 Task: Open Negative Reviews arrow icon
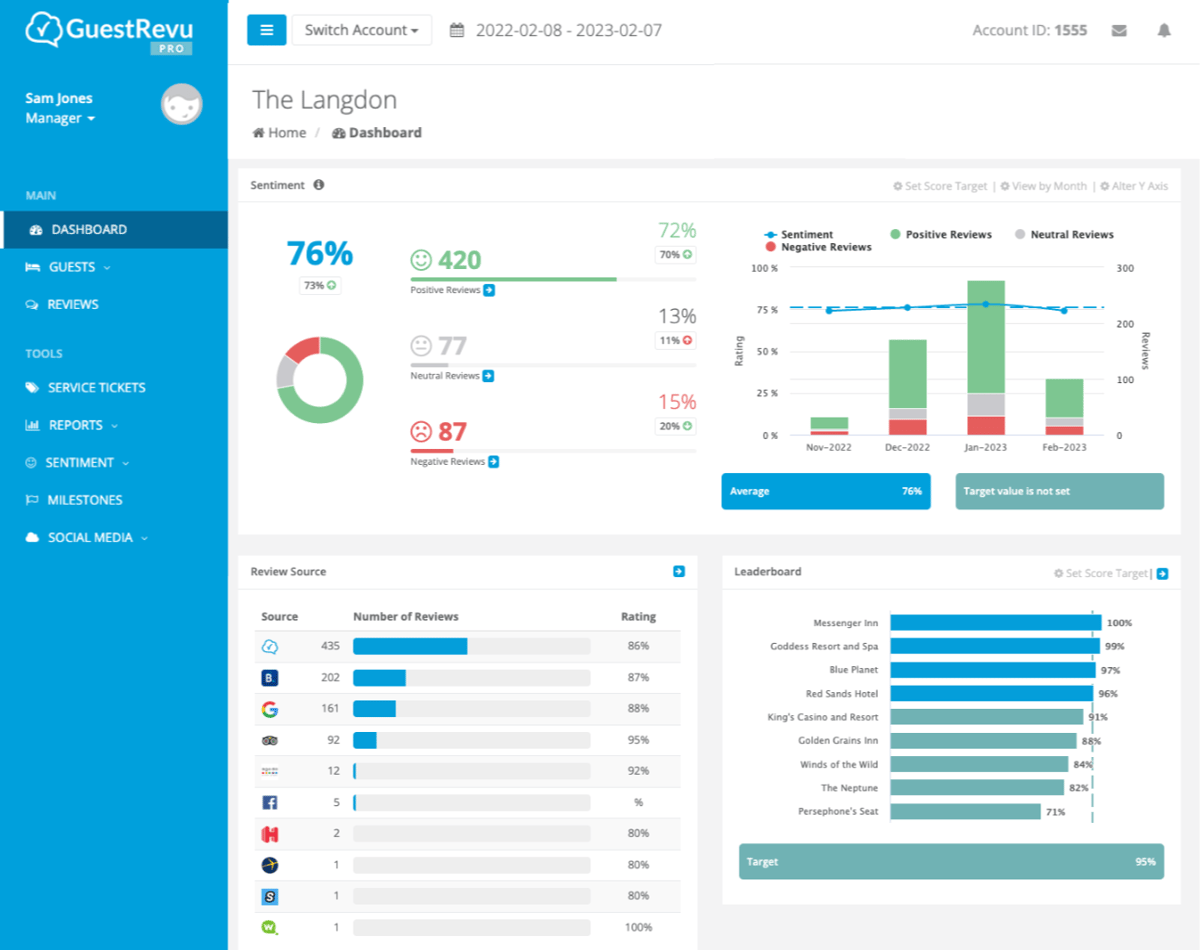pyautogui.click(x=493, y=462)
